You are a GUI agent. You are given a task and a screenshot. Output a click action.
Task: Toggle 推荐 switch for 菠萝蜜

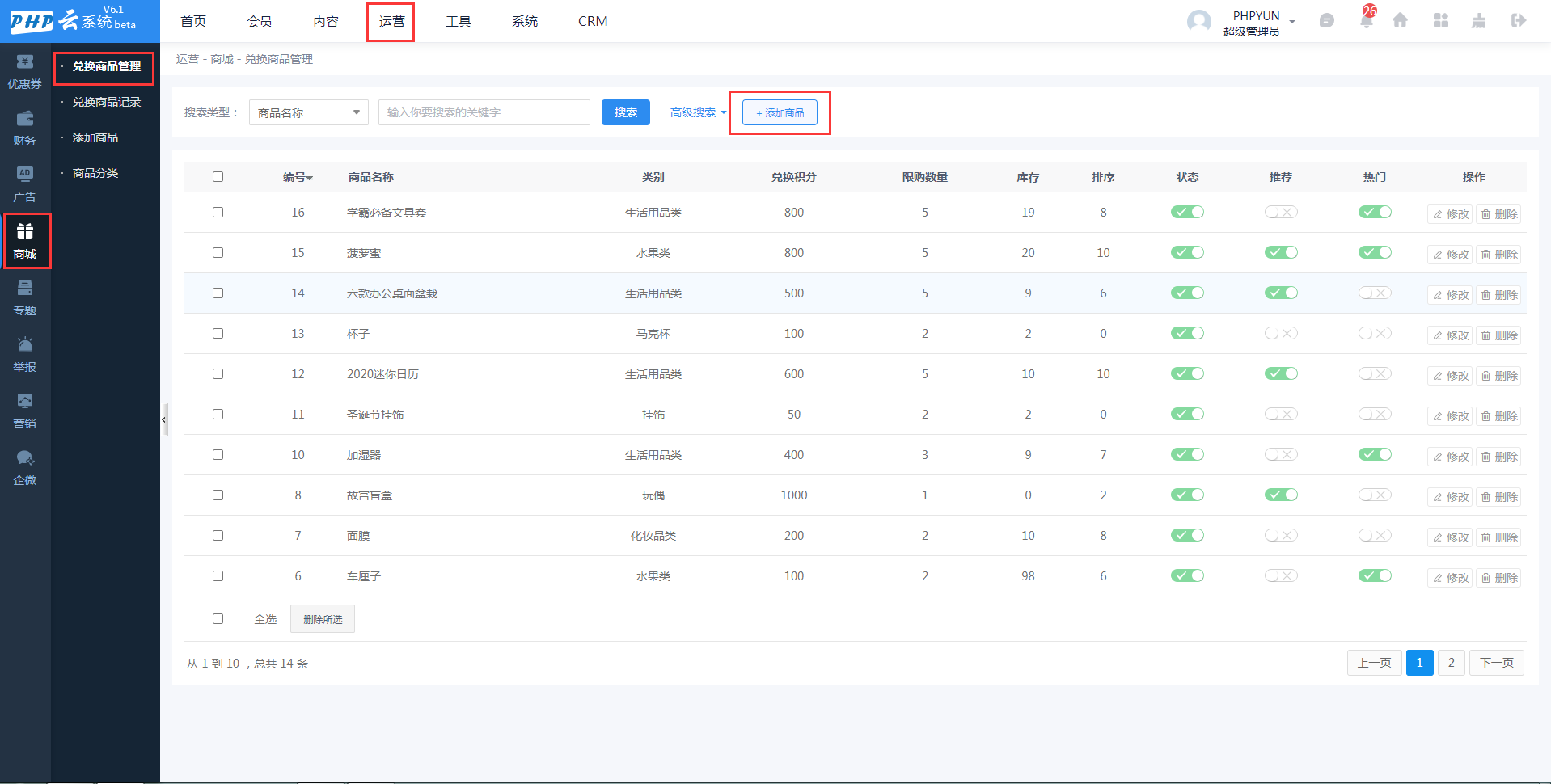click(x=1281, y=252)
